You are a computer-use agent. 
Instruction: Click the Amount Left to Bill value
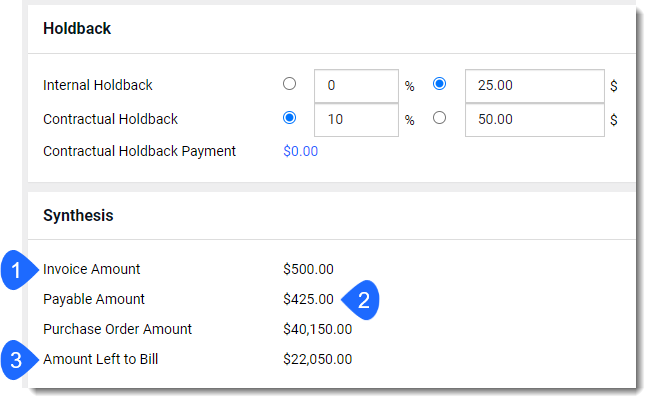click(318, 359)
